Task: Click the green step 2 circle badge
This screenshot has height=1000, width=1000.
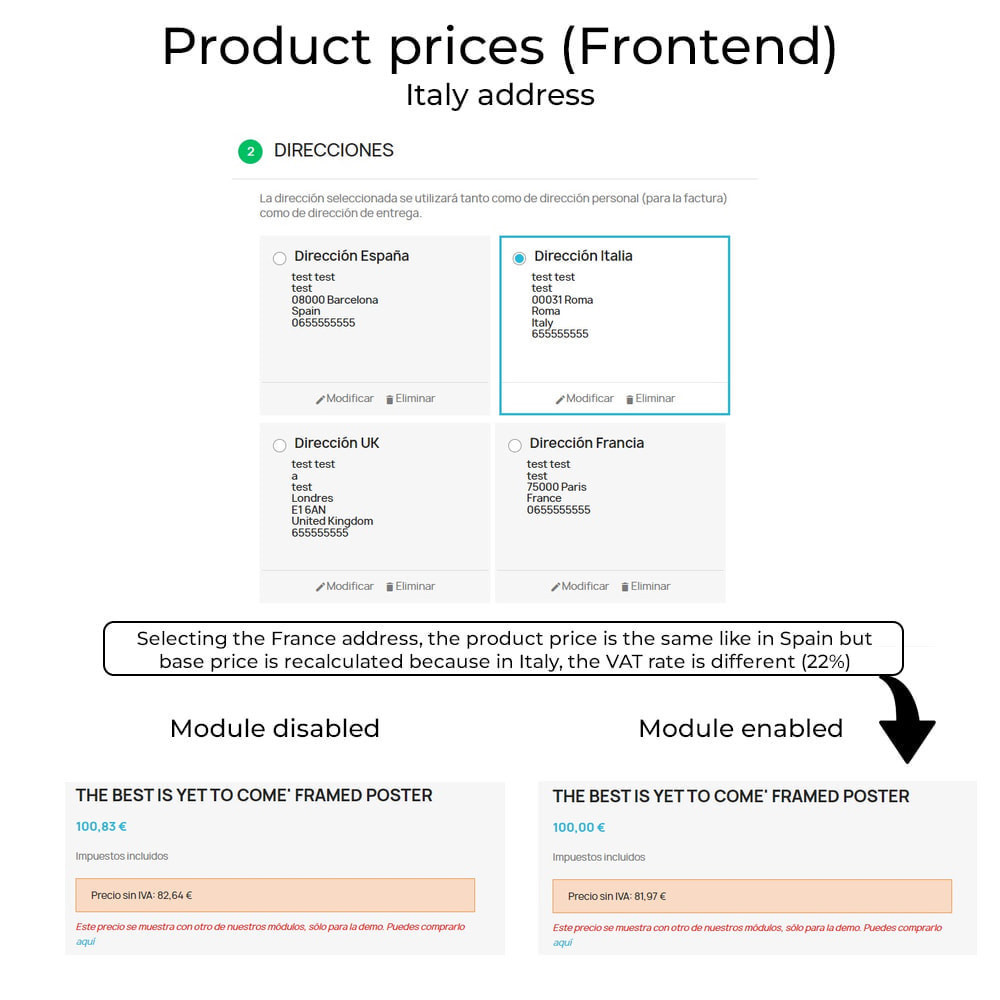Action: point(250,152)
